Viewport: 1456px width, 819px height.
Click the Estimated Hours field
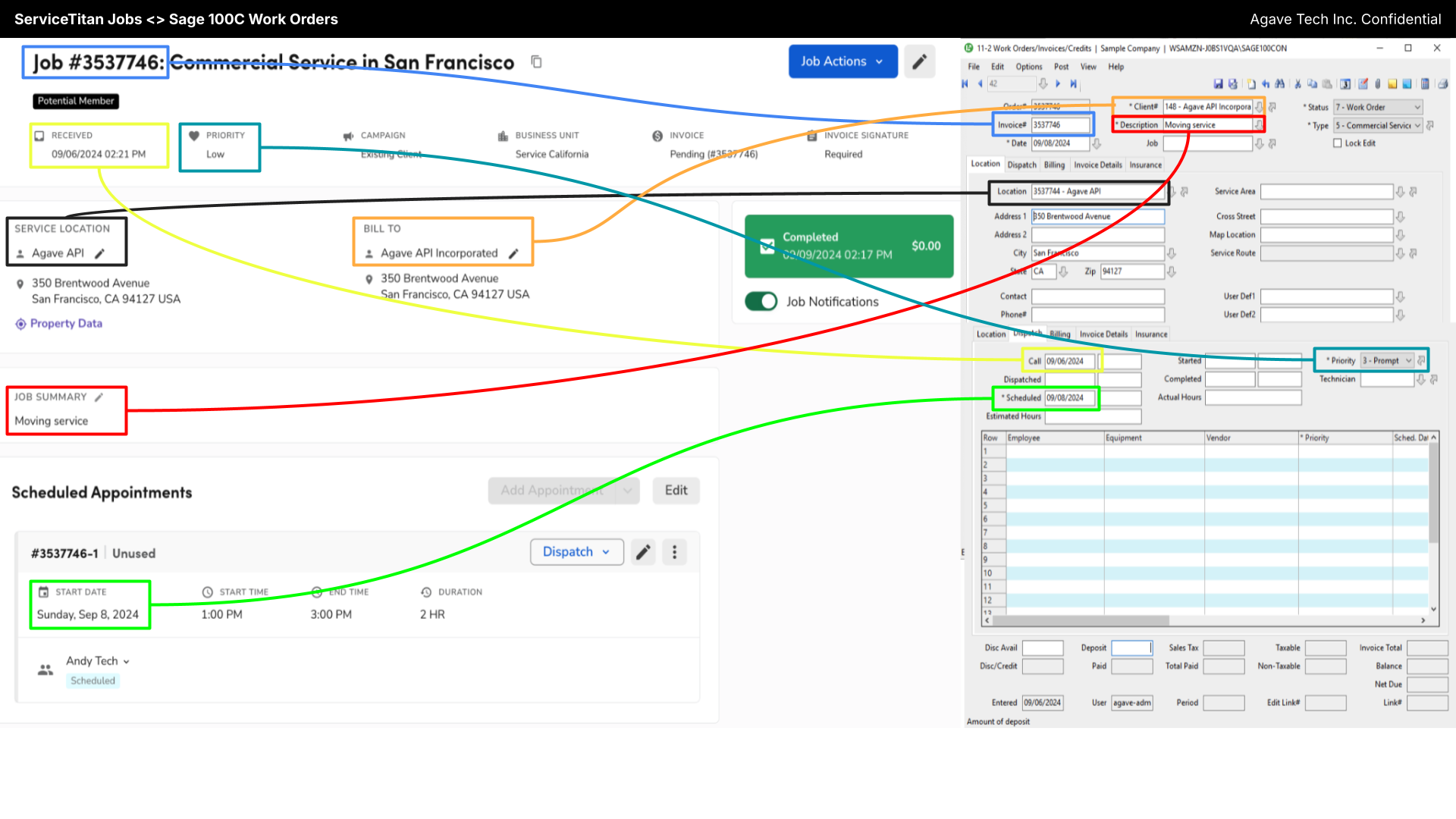1093,416
